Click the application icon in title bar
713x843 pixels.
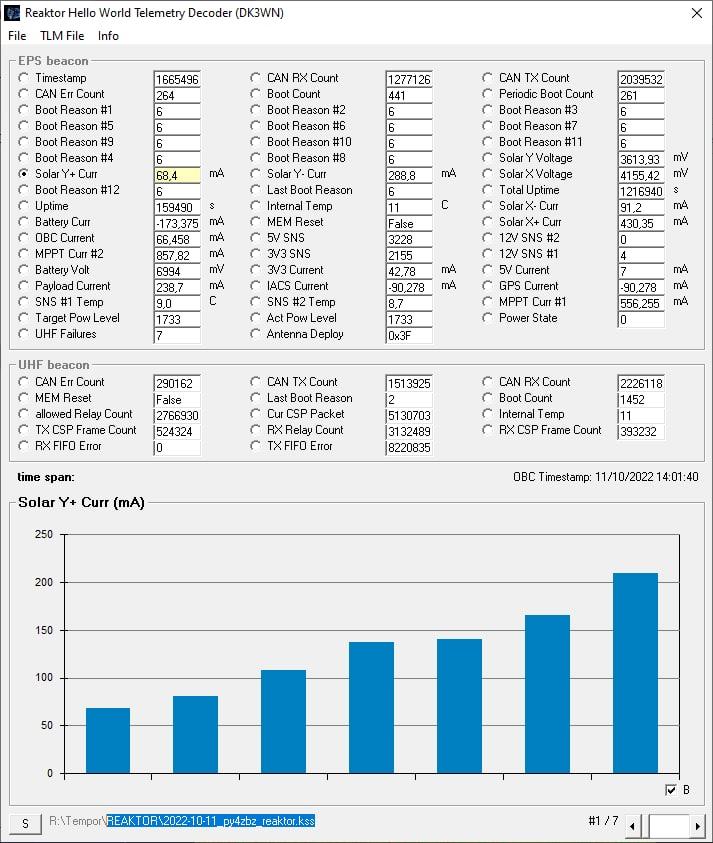(12, 13)
